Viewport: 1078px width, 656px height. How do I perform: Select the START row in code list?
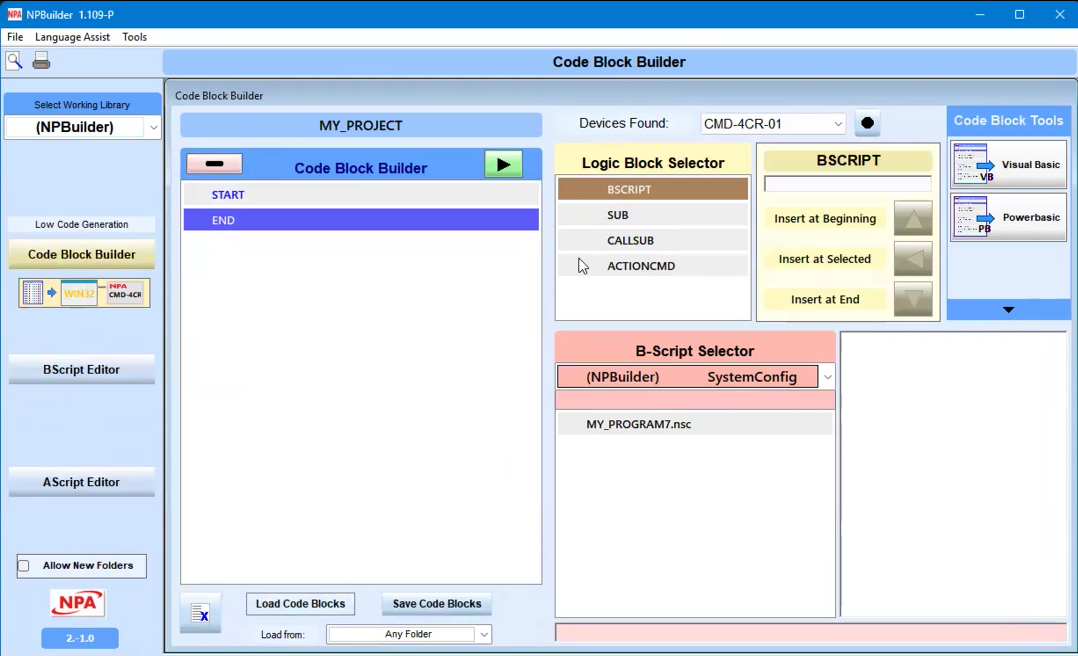click(x=361, y=195)
